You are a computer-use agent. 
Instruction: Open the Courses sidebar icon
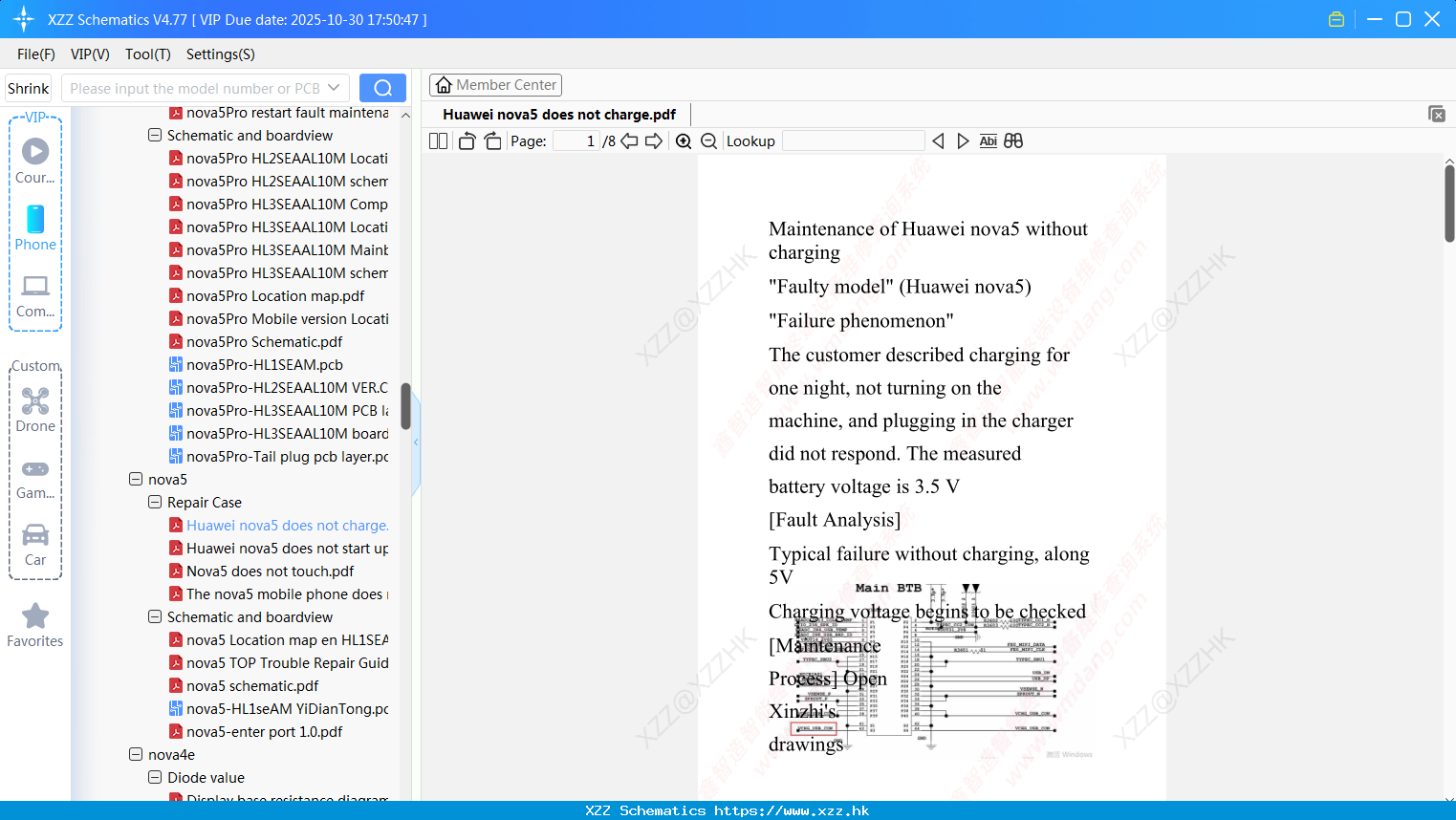pos(35,160)
